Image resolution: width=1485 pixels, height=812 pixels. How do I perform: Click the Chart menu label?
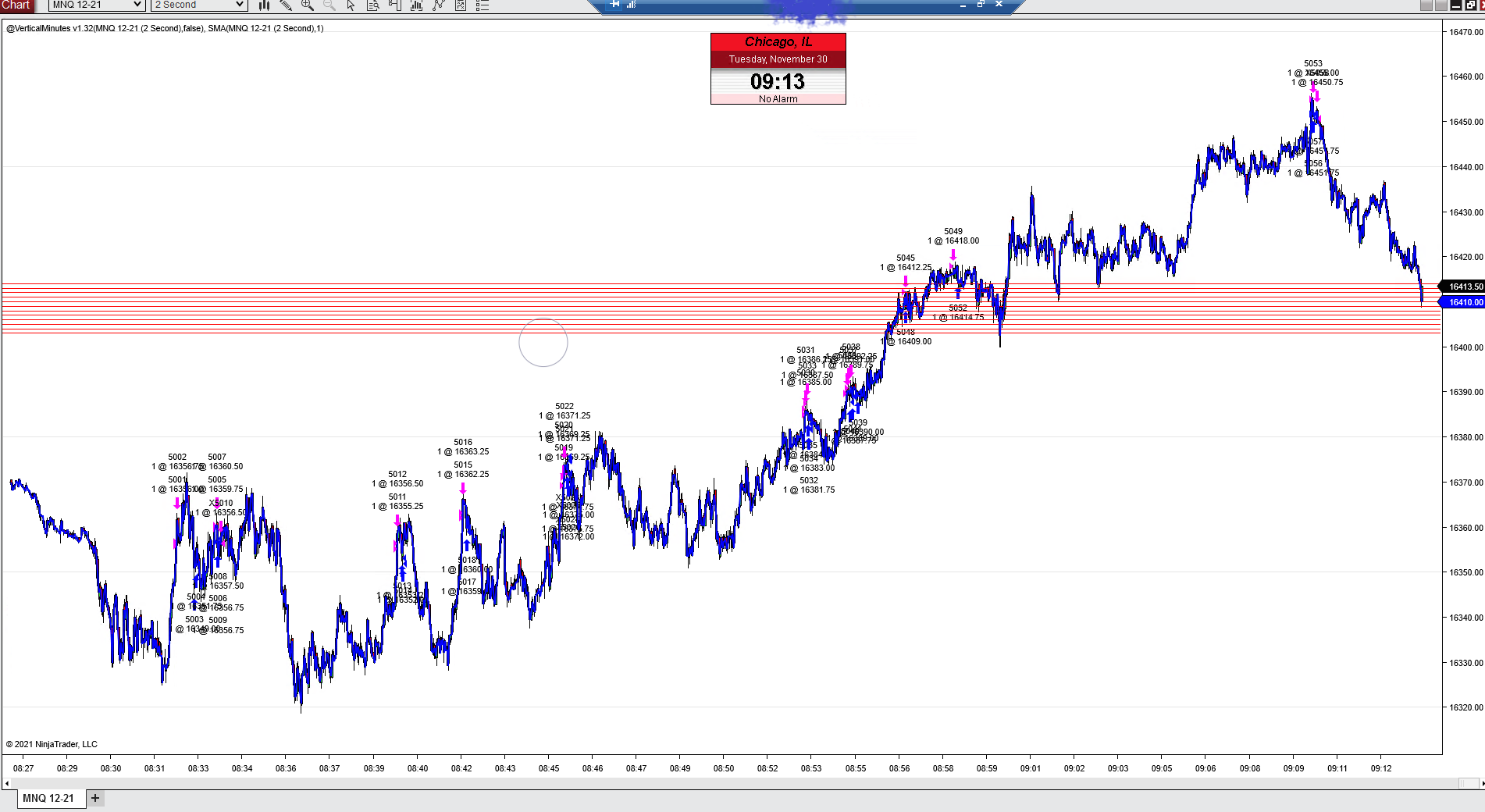click(x=16, y=5)
